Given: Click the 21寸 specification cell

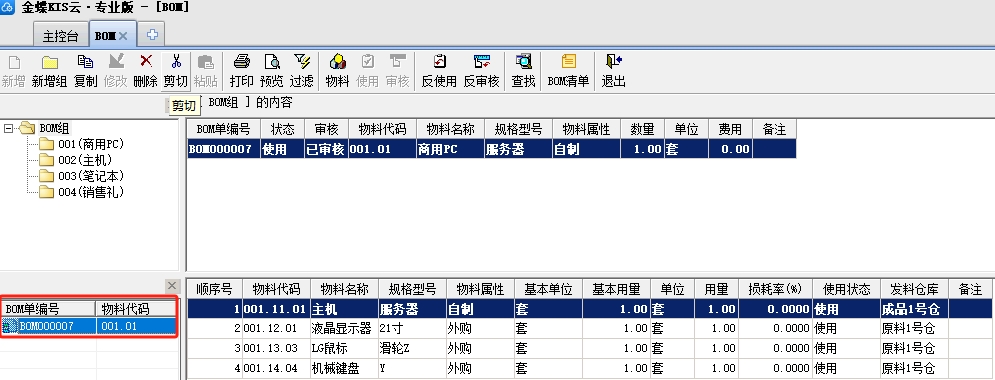Looking at the screenshot, I should (x=412, y=329).
